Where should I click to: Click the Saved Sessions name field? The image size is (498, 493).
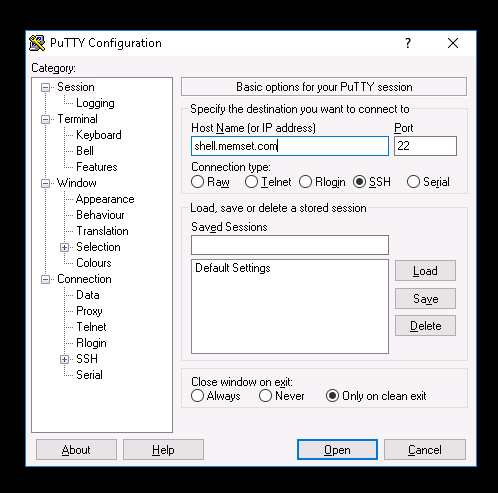(x=290, y=245)
